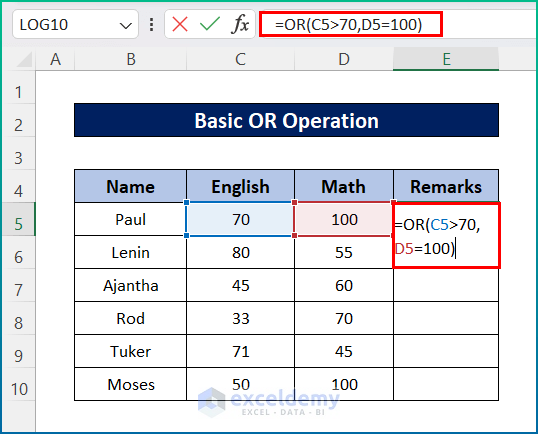This screenshot has height=434, width=538.
Task: Click Lenin's Math score 55
Action: [343, 253]
